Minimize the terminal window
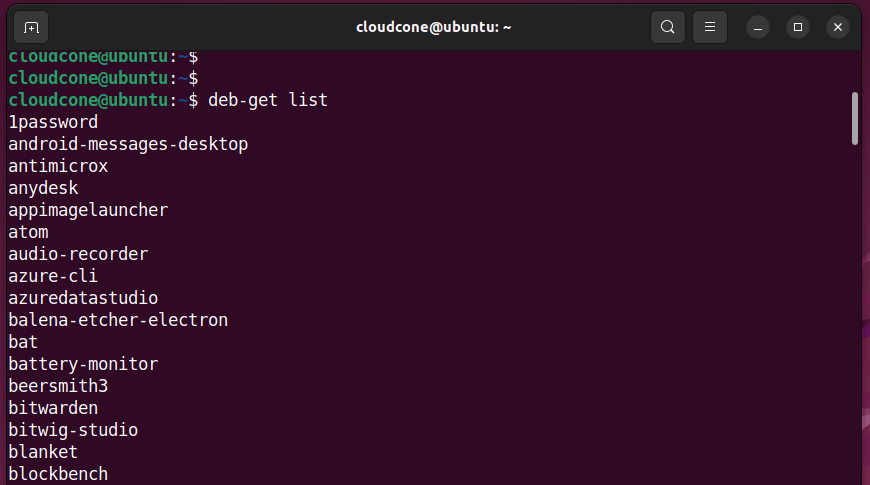 click(758, 27)
